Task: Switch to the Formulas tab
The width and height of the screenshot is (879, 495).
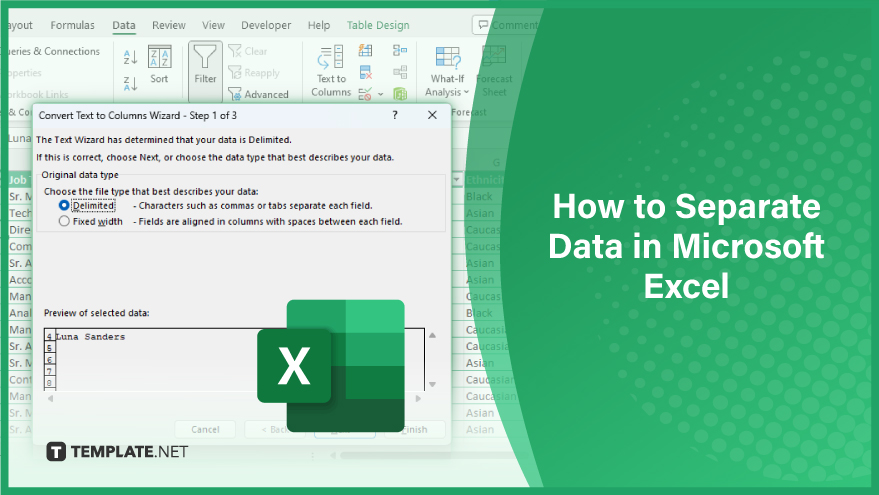Action: pos(72,25)
